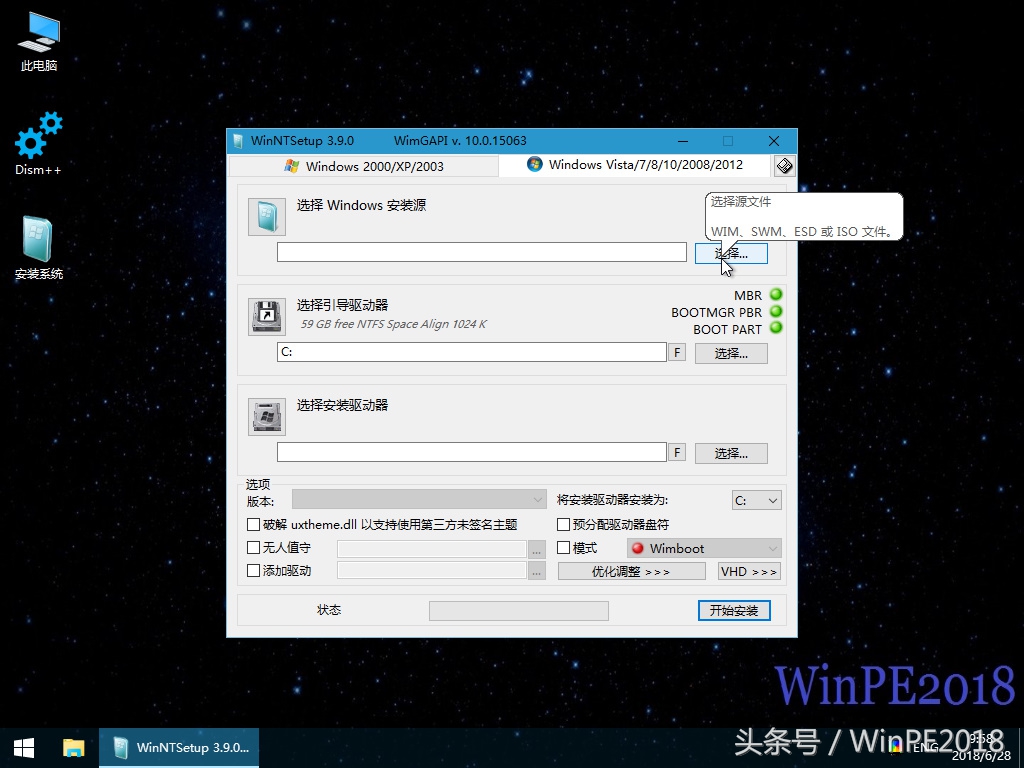This screenshot has width=1024, height=768.
Task: Open the 此电脑 desktop icon
Action: [39, 42]
